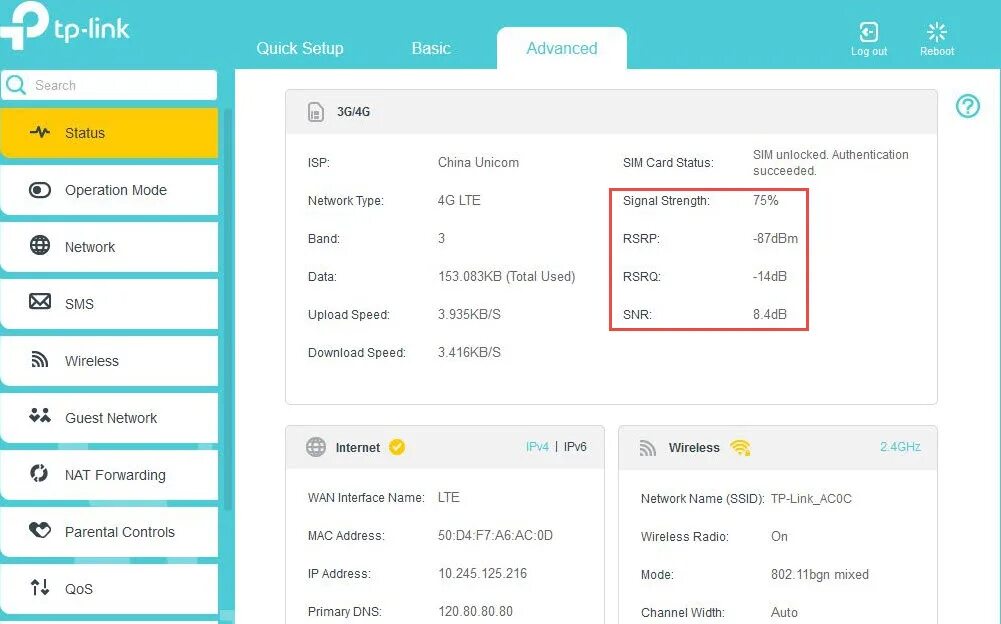Open the Operation Mode menu
Screen dimensions: 1001x624
click(x=109, y=190)
